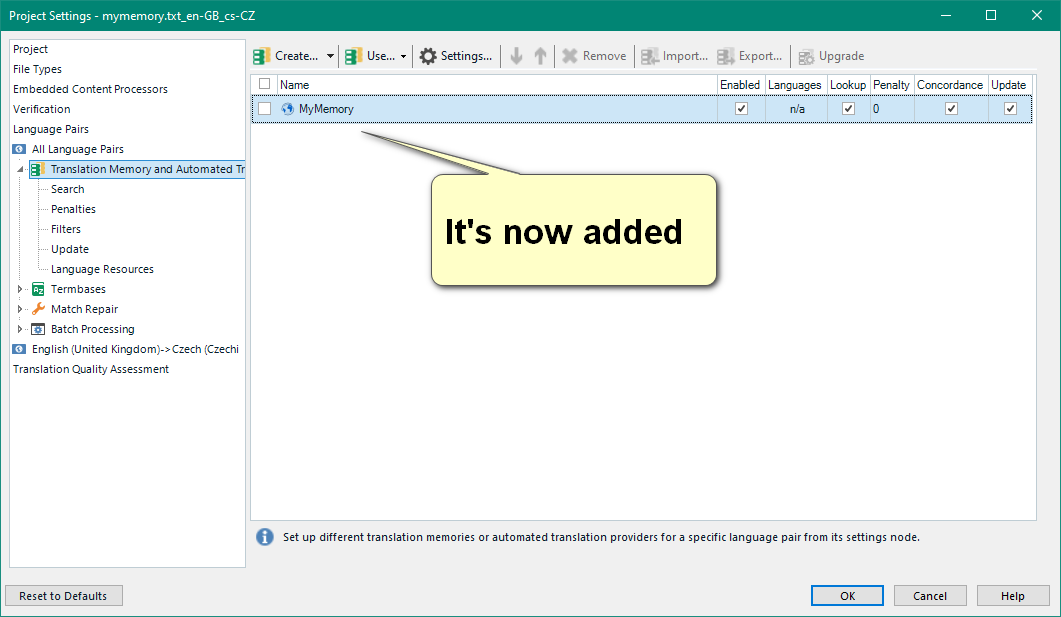
Task: Open the Penalties settings node
Action: click(73, 209)
